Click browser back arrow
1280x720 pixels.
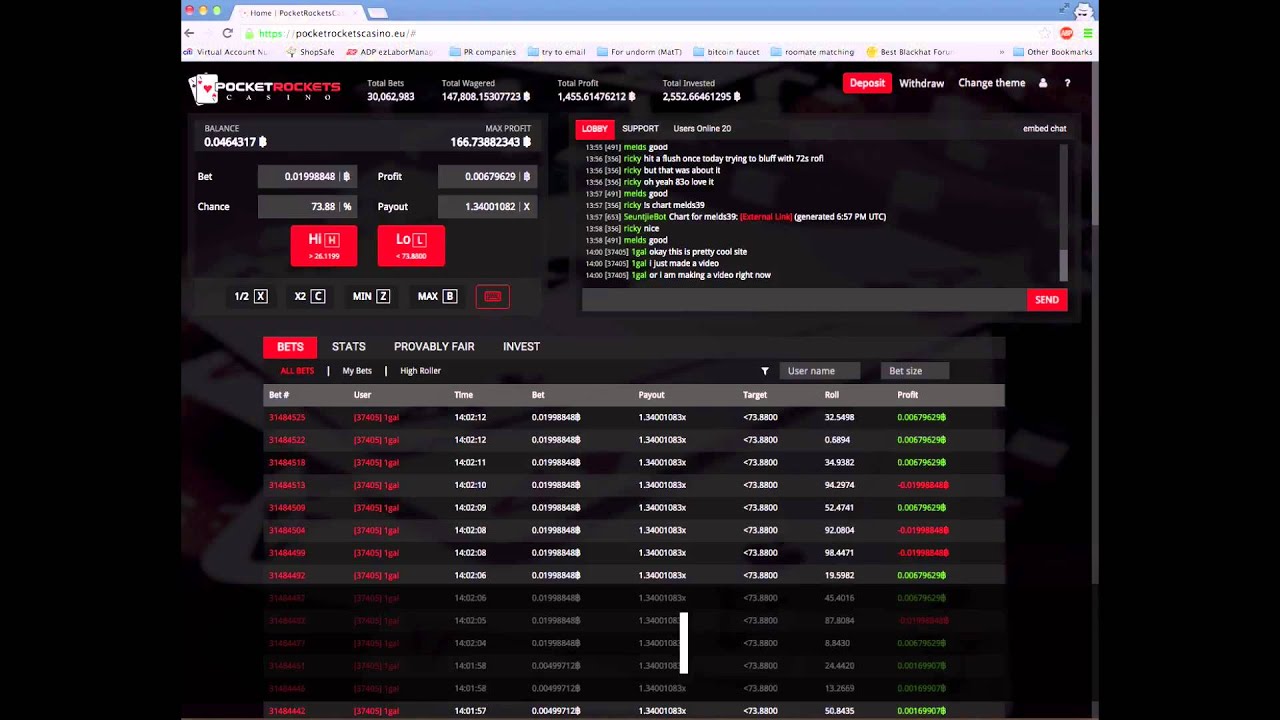click(x=189, y=33)
